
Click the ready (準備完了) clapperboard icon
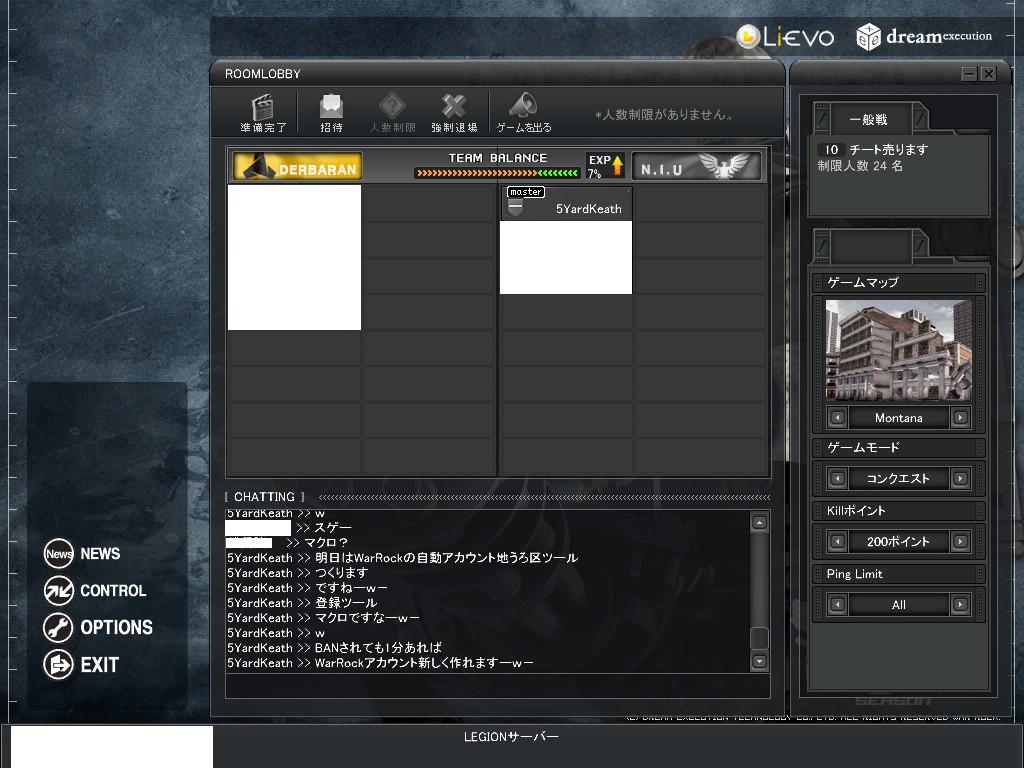(263, 107)
